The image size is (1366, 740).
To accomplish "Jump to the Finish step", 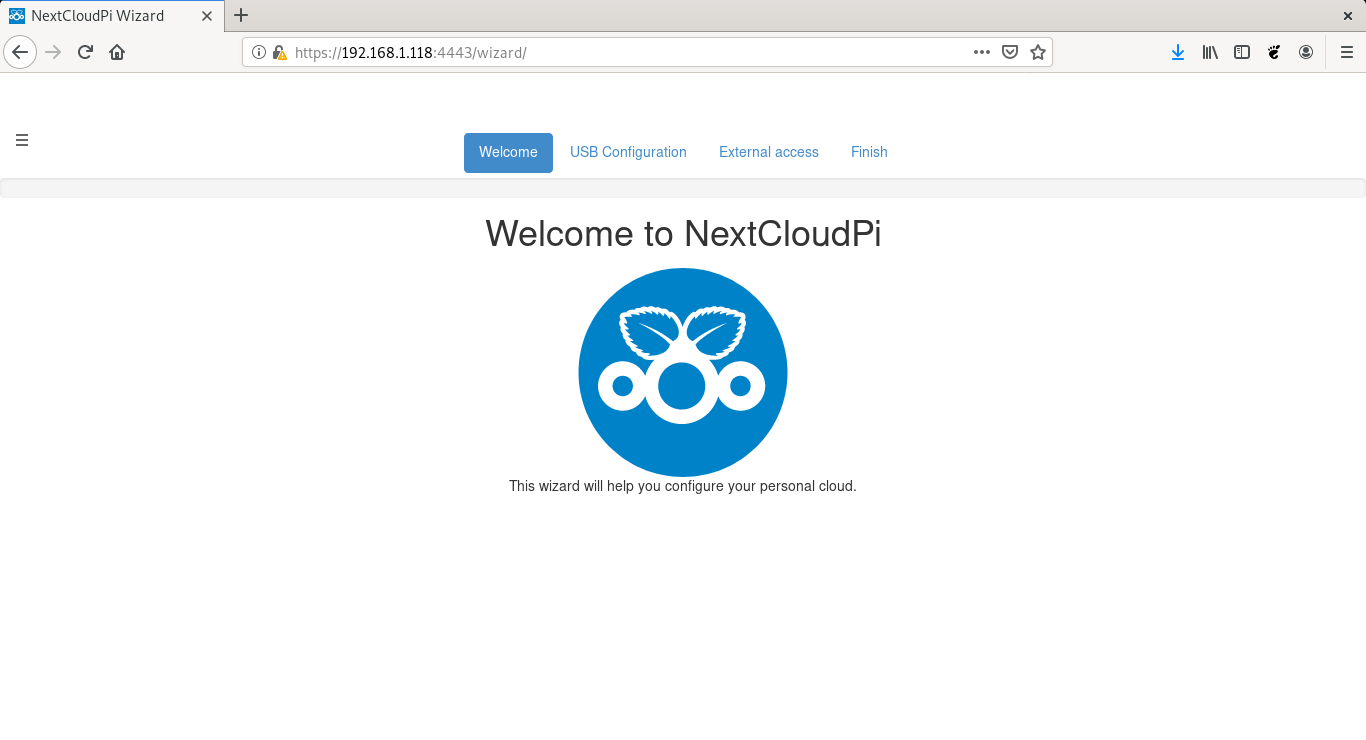I will pos(869,153).
